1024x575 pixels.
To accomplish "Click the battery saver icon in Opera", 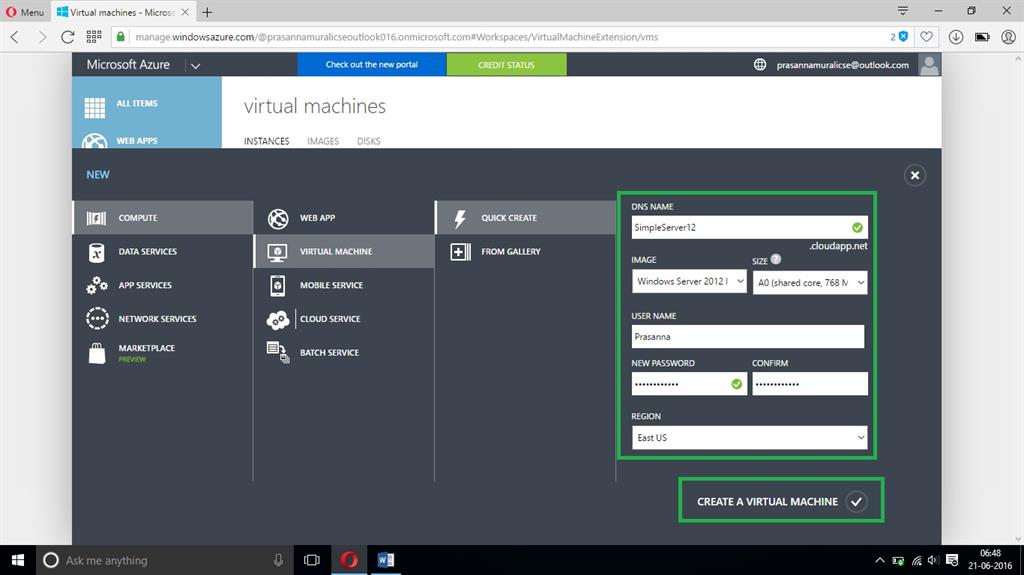I will coord(982,37).
